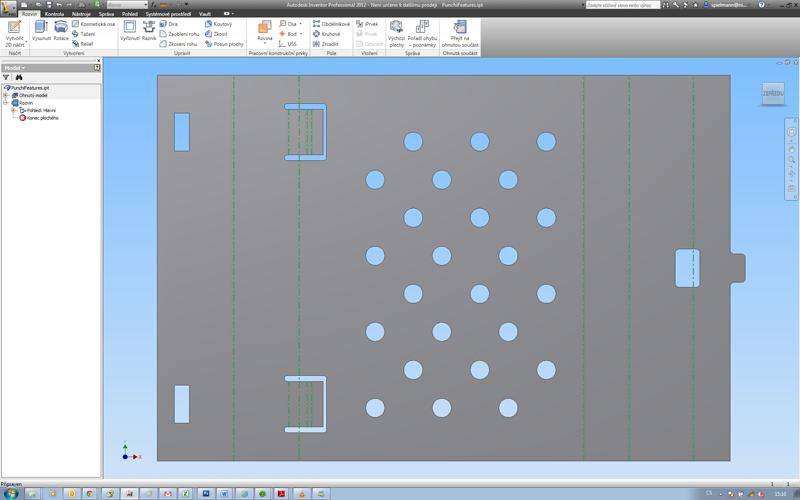The image size is (800, 500).
Task: Open Výchozí plechy sheet metal defaults
Action: [x=396, y=34]
